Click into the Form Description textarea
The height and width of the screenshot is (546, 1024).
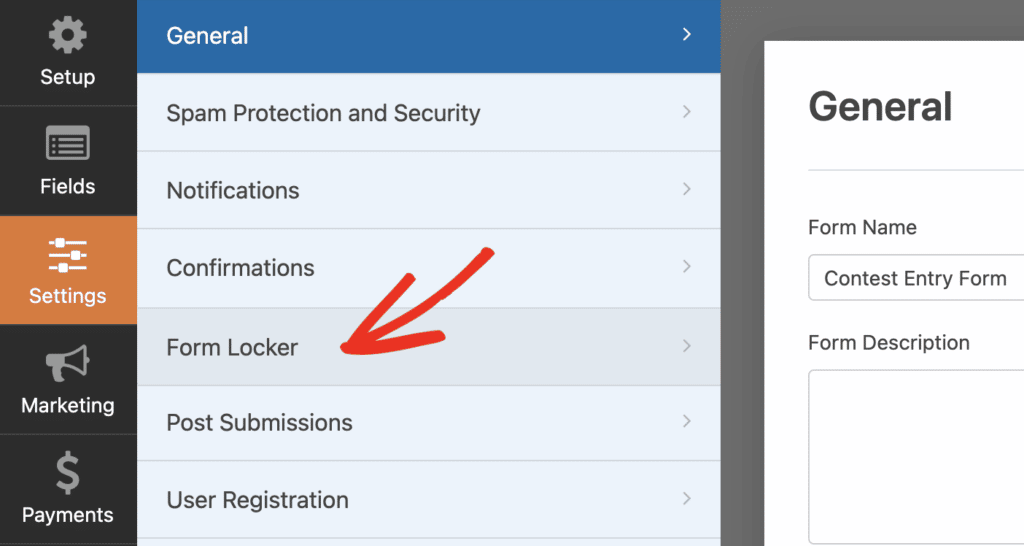coord(915,455)
